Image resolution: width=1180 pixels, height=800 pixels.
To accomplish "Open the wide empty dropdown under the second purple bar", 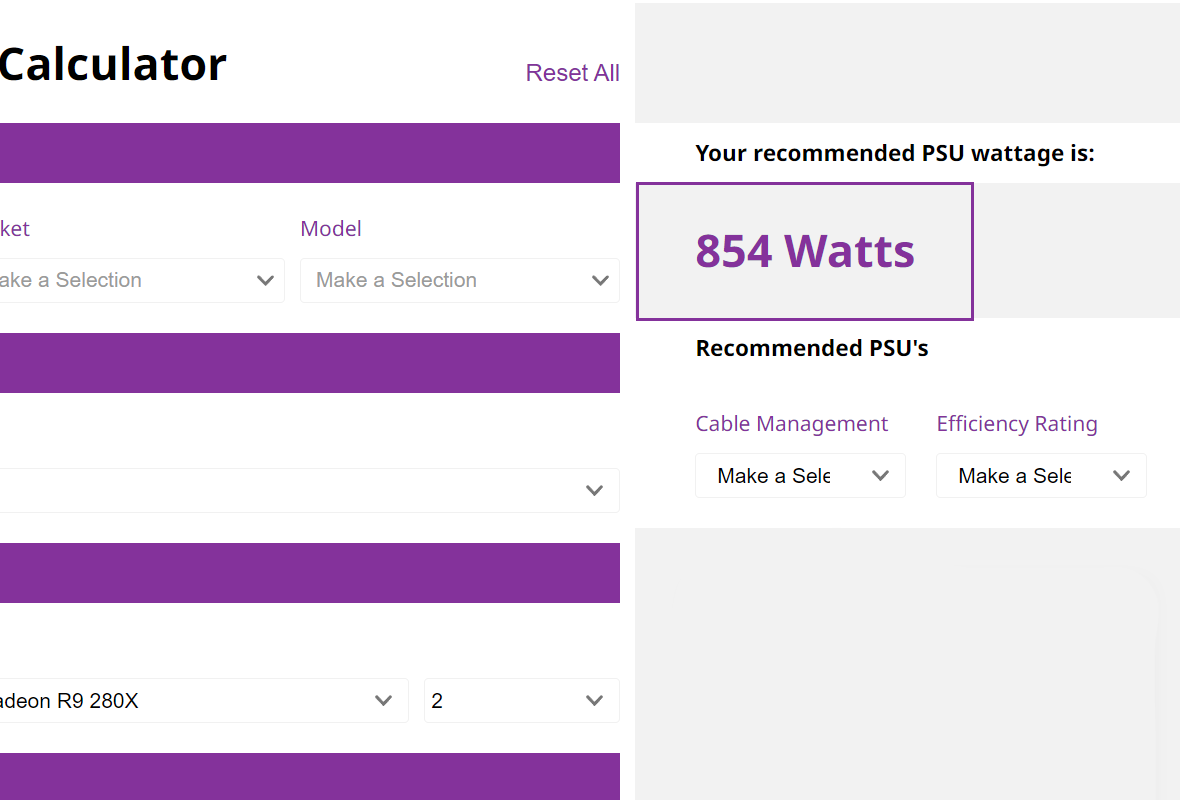I will (309, 491).
